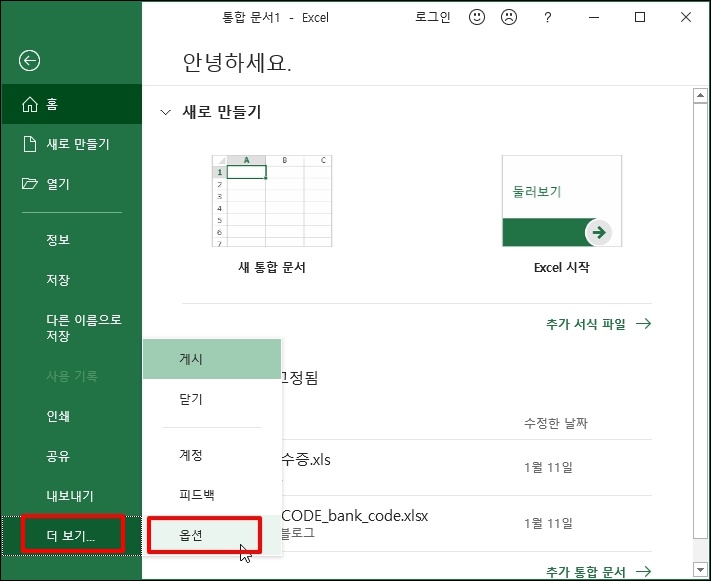Click the new document page icon

pos(30,144)
